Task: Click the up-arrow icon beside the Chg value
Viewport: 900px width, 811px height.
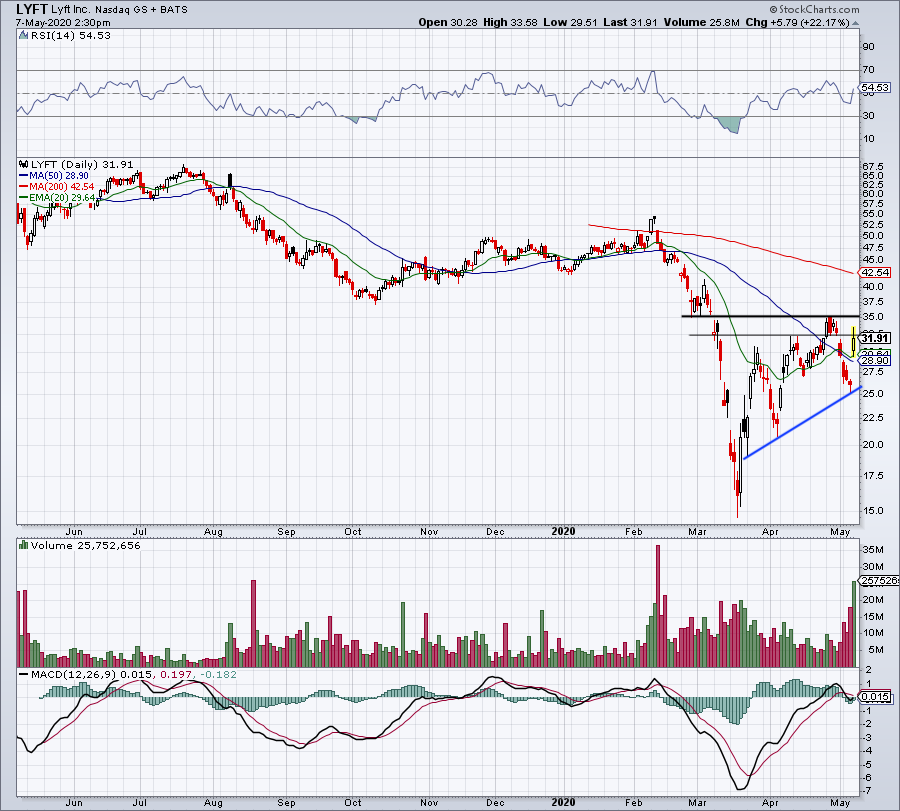Action: pos(855,23)
